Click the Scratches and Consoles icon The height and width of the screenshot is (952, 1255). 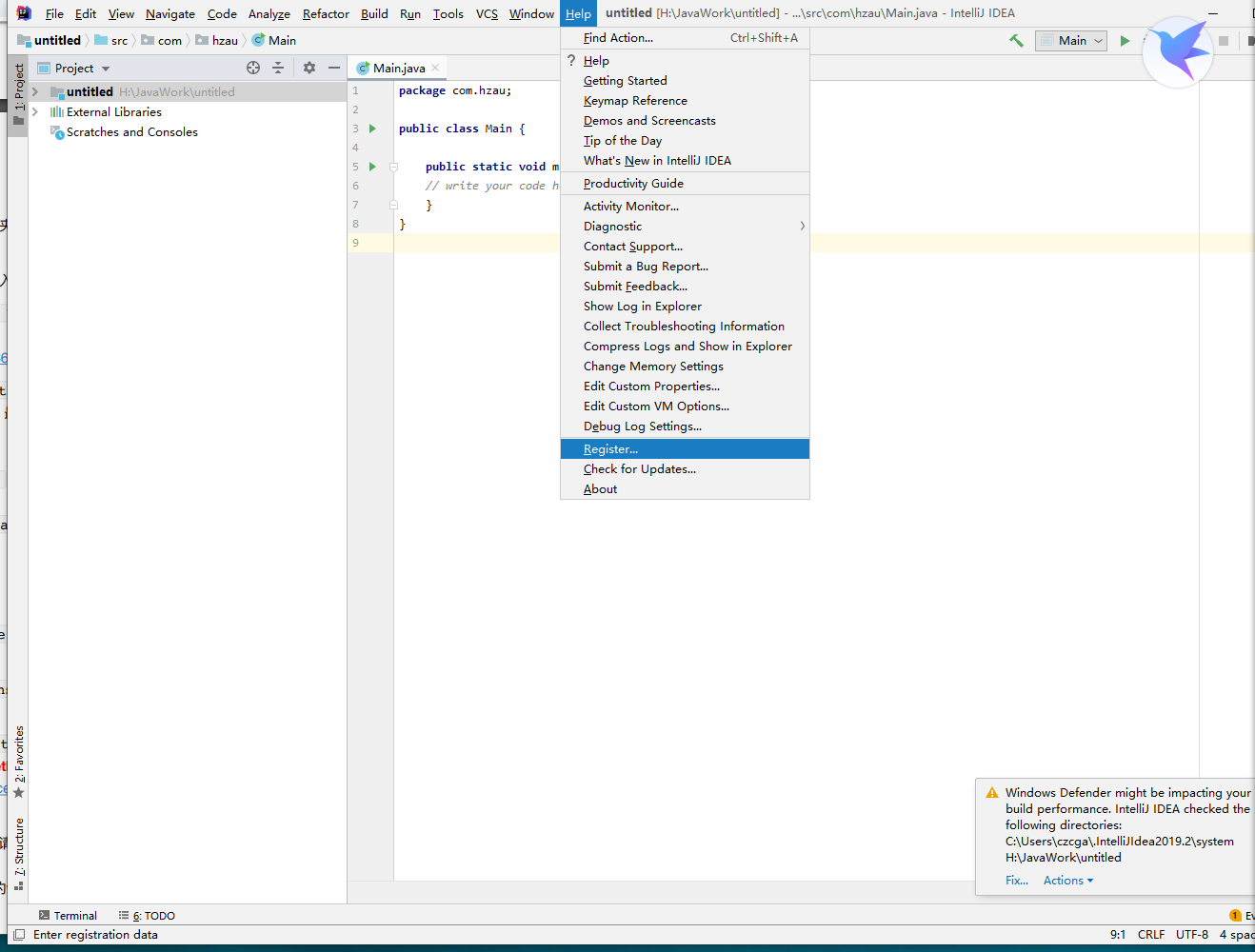pos(57,132)
